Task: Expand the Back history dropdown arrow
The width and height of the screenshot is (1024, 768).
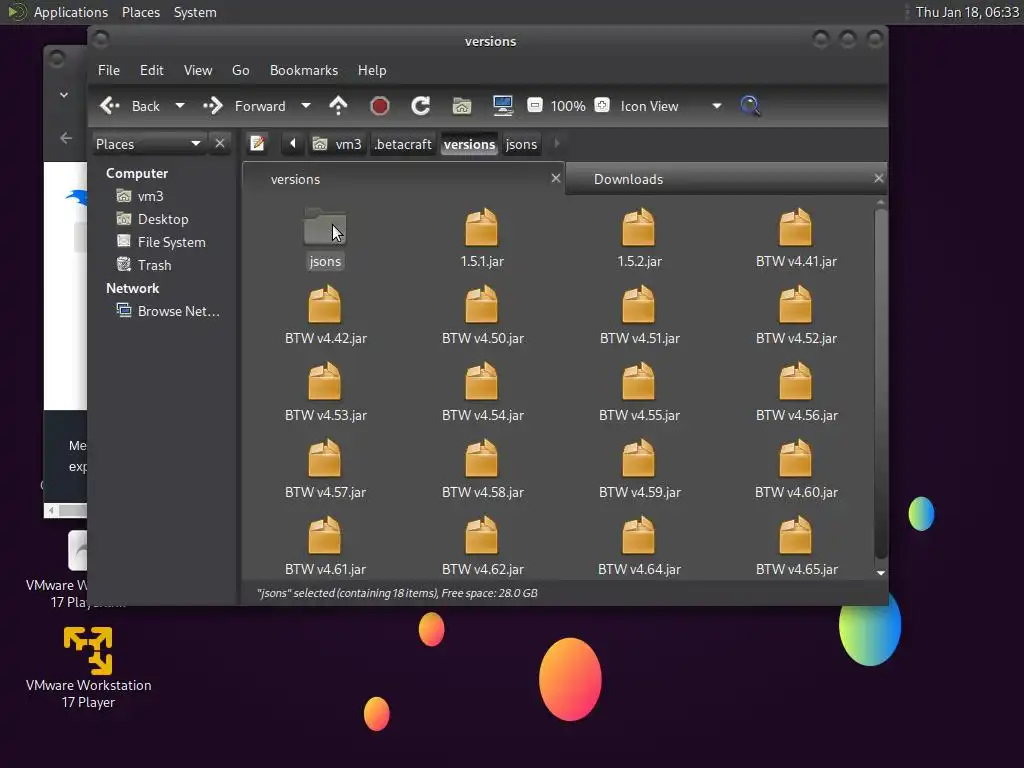Action: point(180,106)
